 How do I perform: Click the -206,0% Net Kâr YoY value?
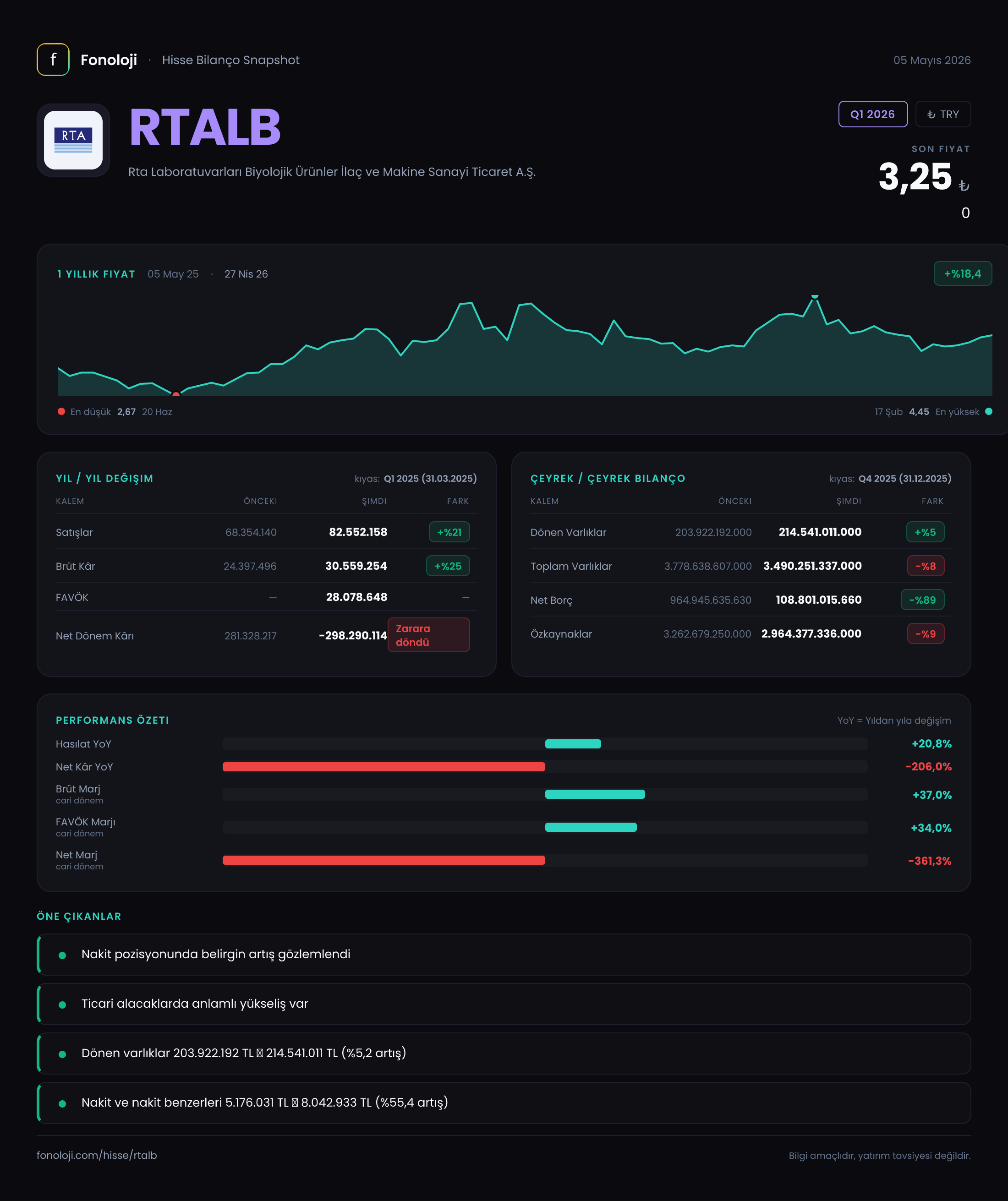[928, 766]
